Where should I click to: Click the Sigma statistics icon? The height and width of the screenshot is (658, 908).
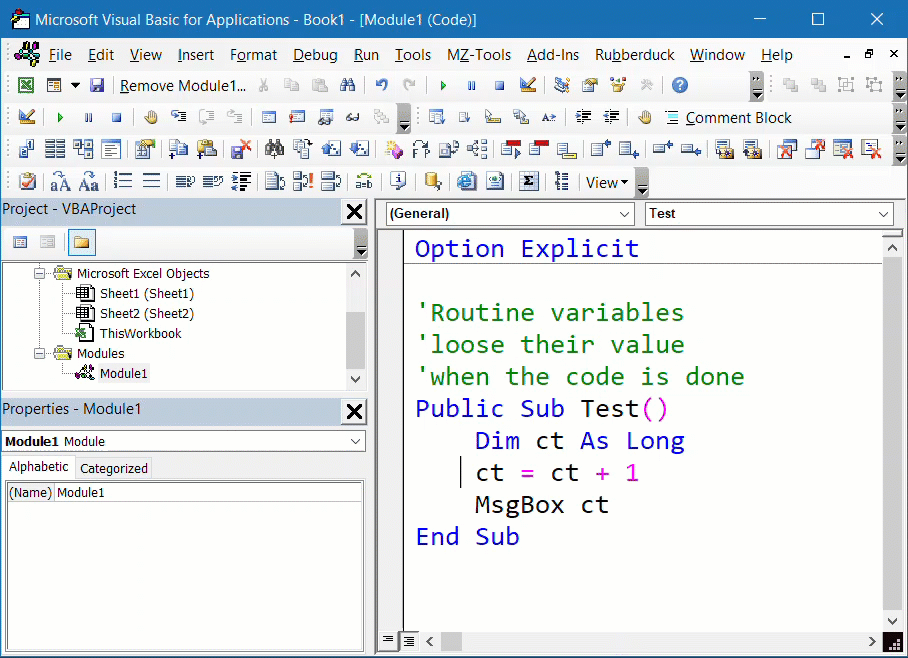[528, 182]
